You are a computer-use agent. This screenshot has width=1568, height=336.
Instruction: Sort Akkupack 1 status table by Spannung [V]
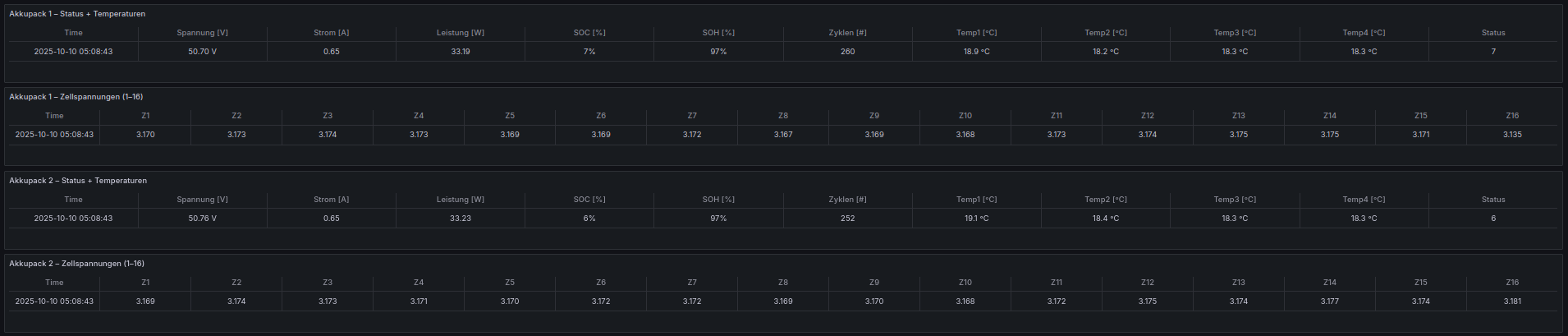(x=202, y=33)
